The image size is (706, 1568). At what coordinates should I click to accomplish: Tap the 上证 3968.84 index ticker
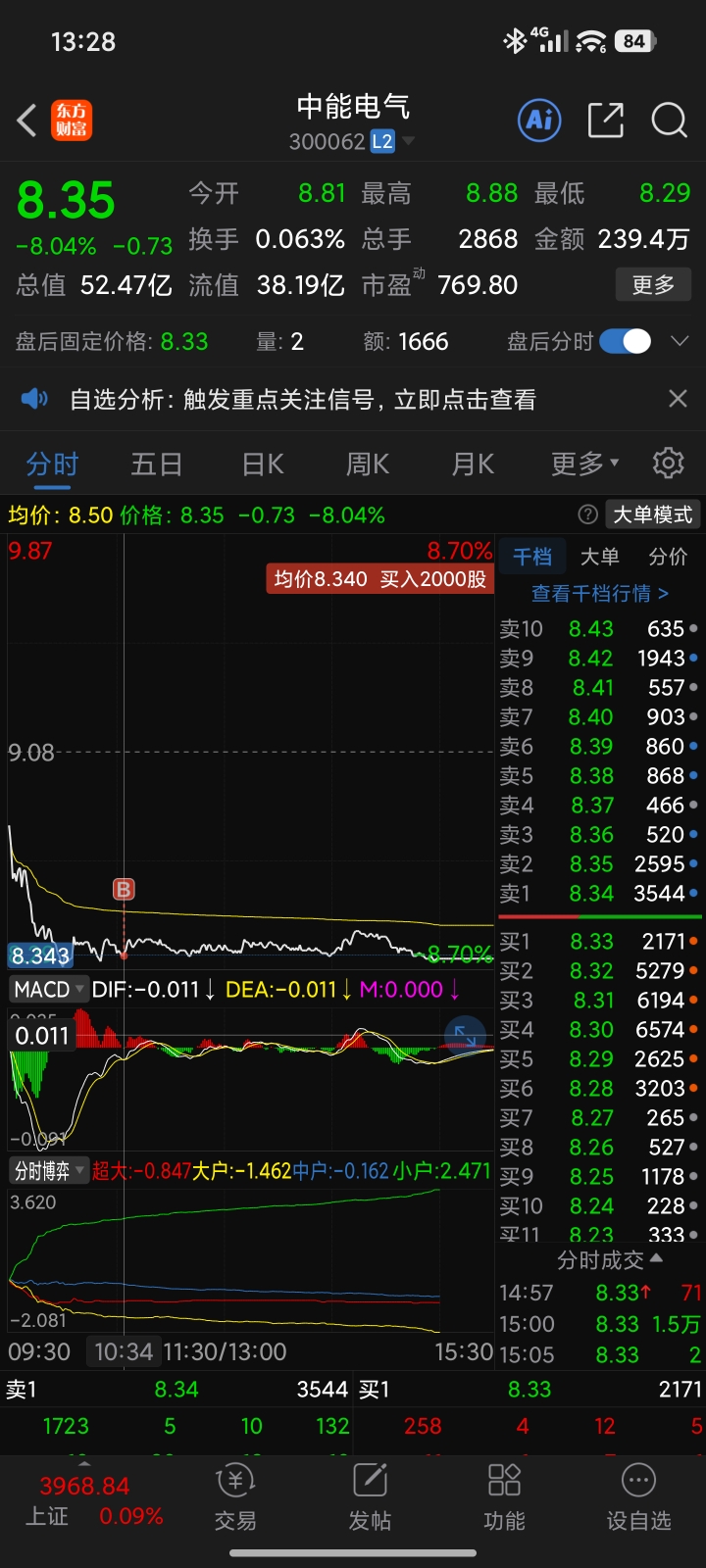94,1500
